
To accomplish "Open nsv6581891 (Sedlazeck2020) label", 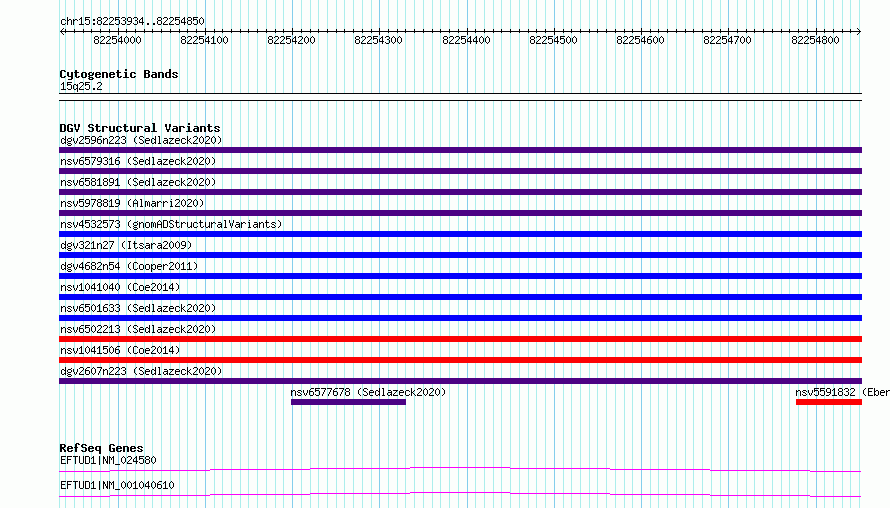I will [x=138, y=182].
